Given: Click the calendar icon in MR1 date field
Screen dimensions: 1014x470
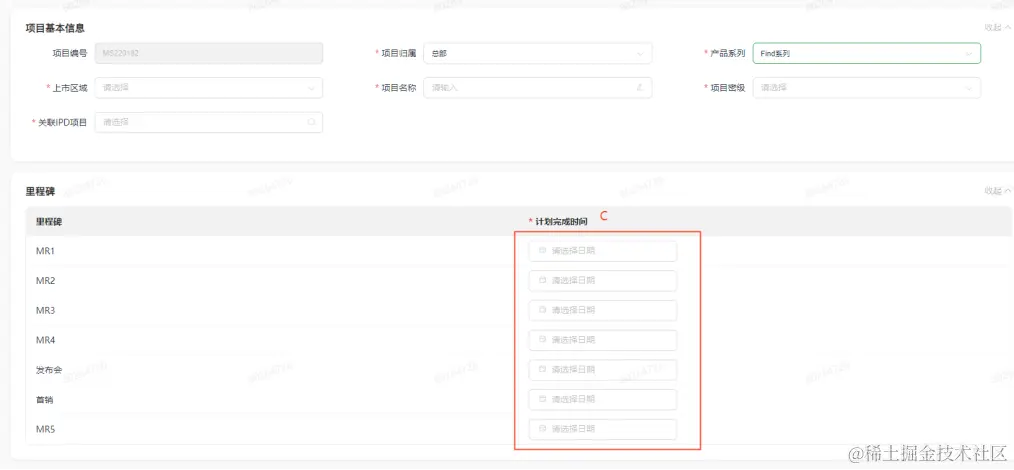Looking at the screenshot, I should coord(543,250).
